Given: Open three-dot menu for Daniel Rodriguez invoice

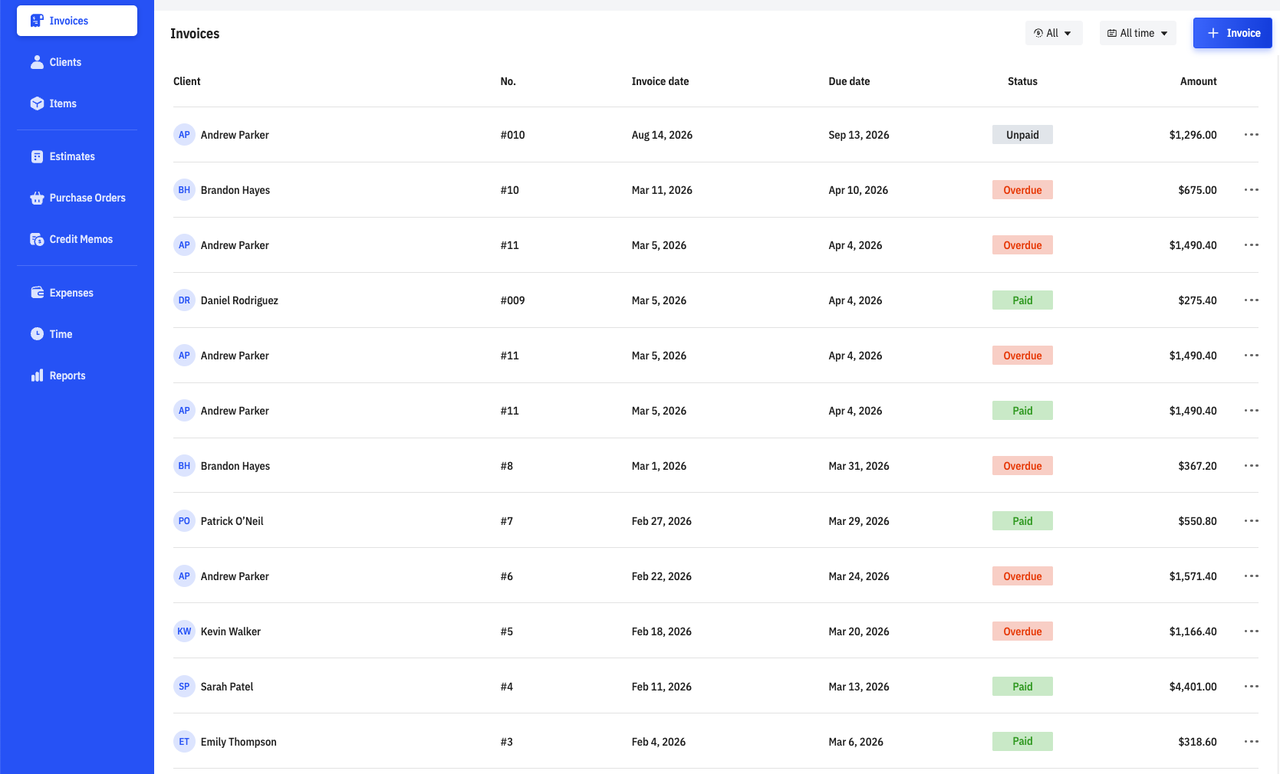Looking at the screenshot, I should pyautogui.click(x=1251, y=300).
